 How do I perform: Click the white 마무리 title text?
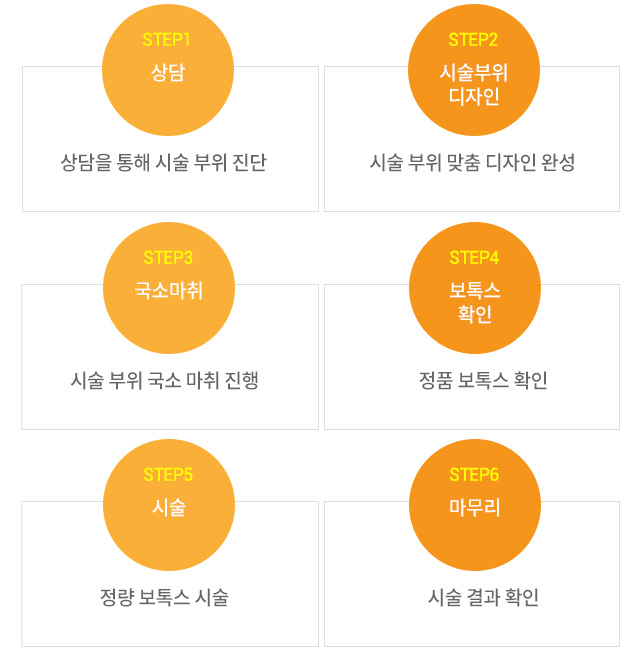(475, 508)
